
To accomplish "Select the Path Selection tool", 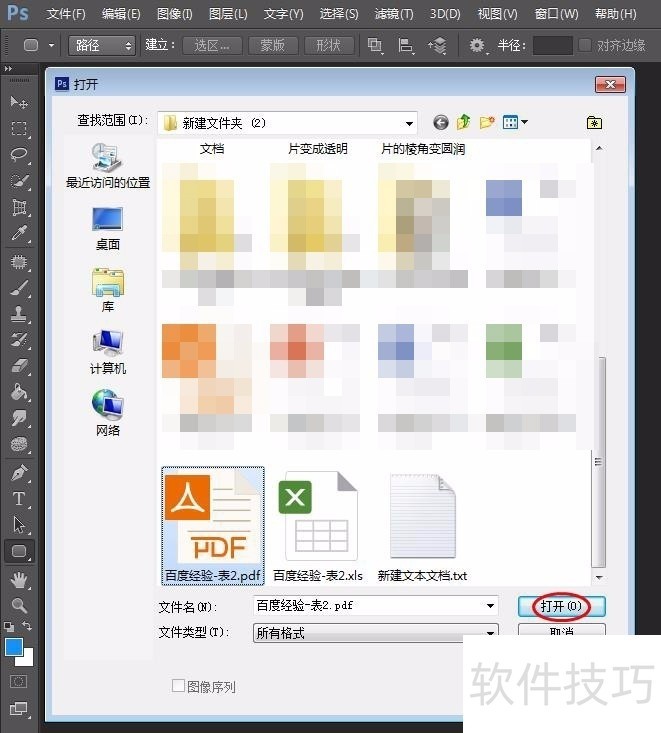I will coord(19,525).
